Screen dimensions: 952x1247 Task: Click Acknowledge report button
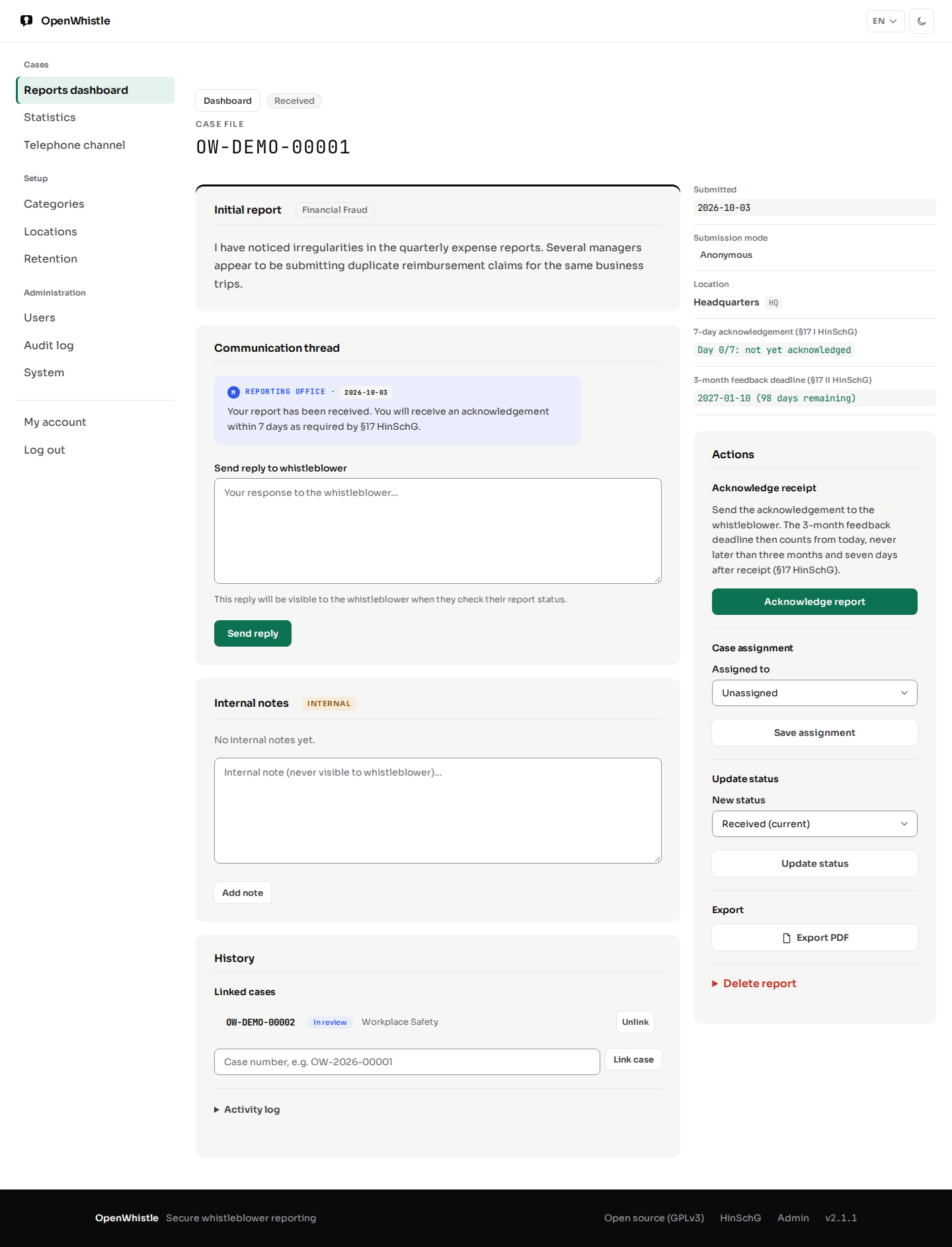(814, 602)
